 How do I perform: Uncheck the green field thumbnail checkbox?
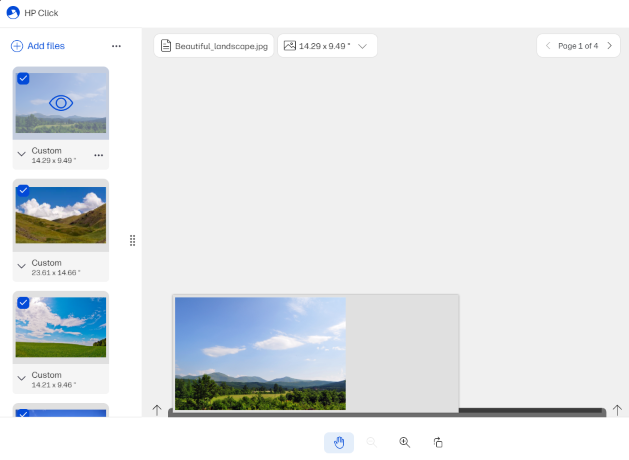click(23, 303)
